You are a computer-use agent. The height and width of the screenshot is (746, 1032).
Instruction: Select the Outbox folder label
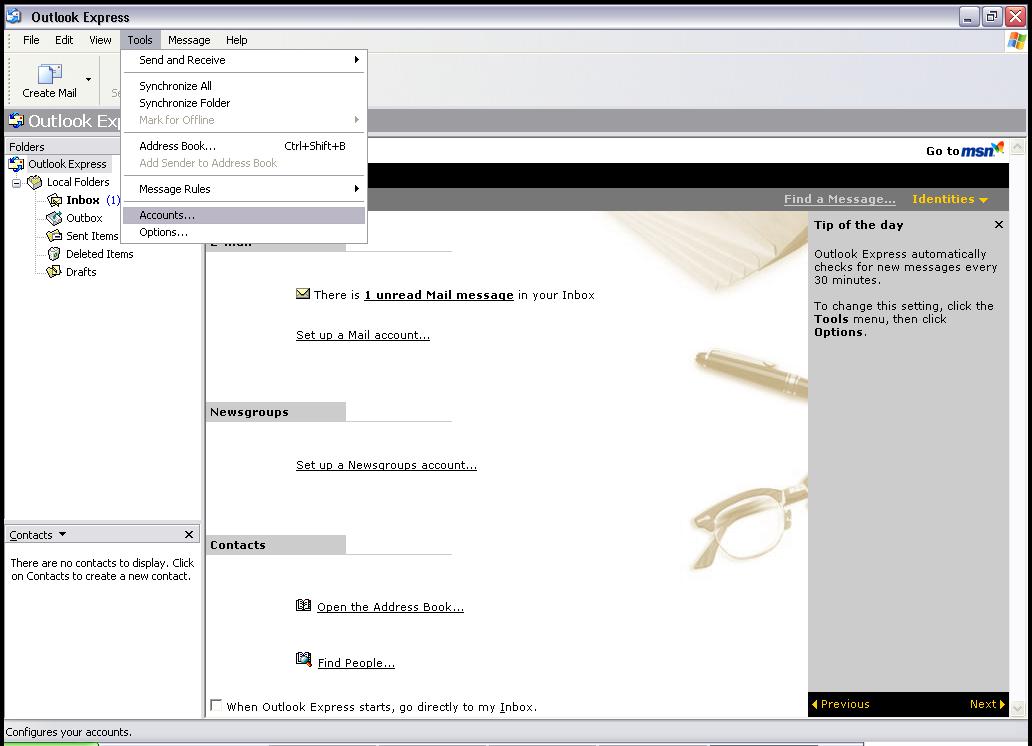point(84,218)
